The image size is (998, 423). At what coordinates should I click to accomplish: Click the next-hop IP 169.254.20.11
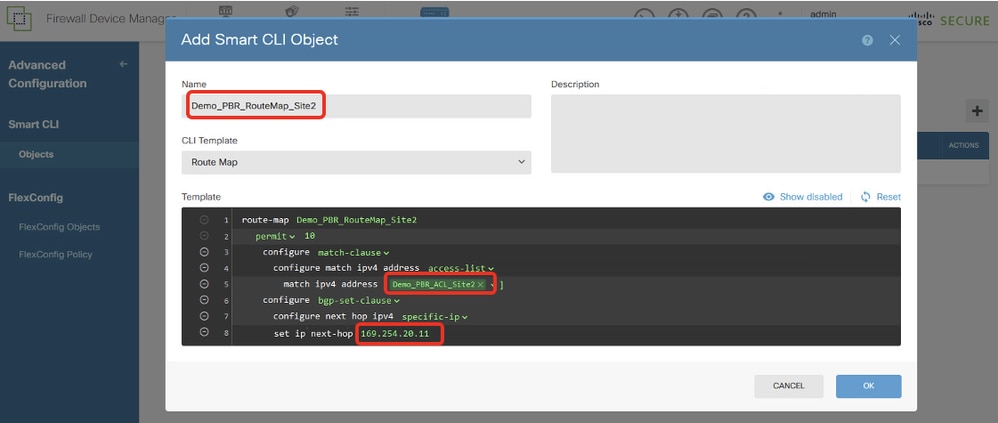tap(395, 333)
